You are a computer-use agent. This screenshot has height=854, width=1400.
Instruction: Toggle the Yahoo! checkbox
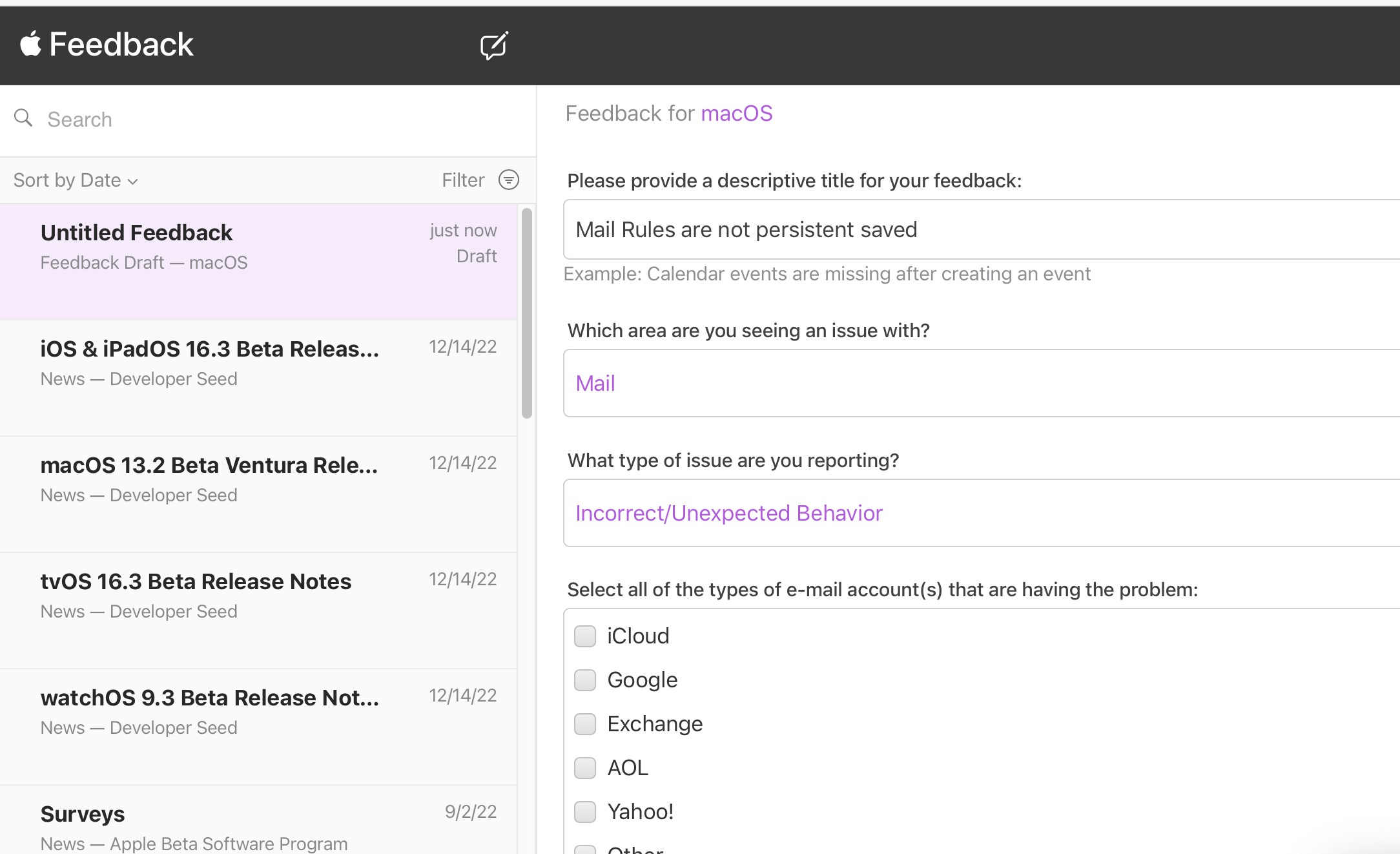(585, 812)
